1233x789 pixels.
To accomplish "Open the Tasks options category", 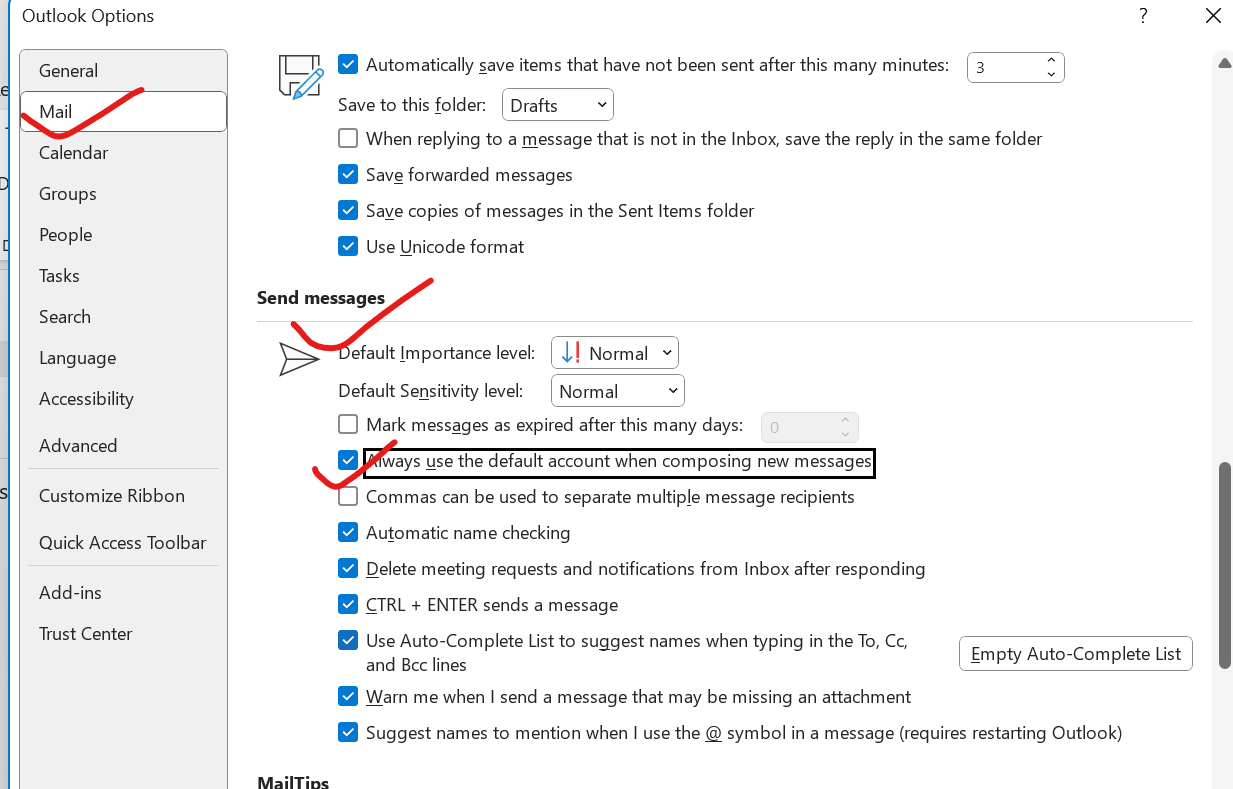I will tap(123, 276).
